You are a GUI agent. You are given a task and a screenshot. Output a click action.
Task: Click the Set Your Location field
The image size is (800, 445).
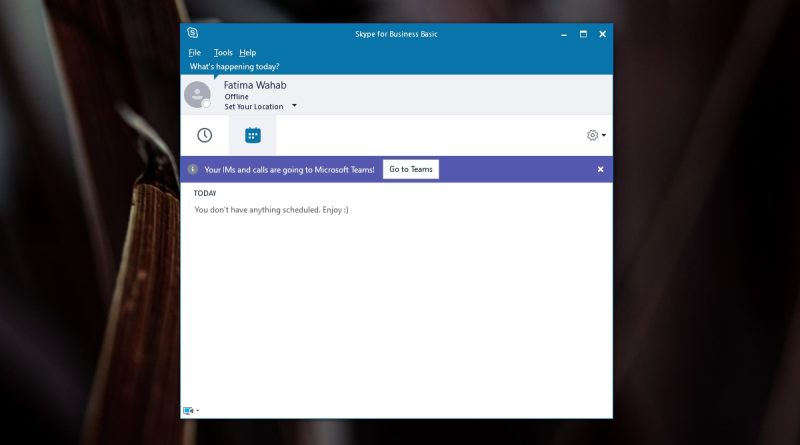pyautogui.click(x=254, y=107)
